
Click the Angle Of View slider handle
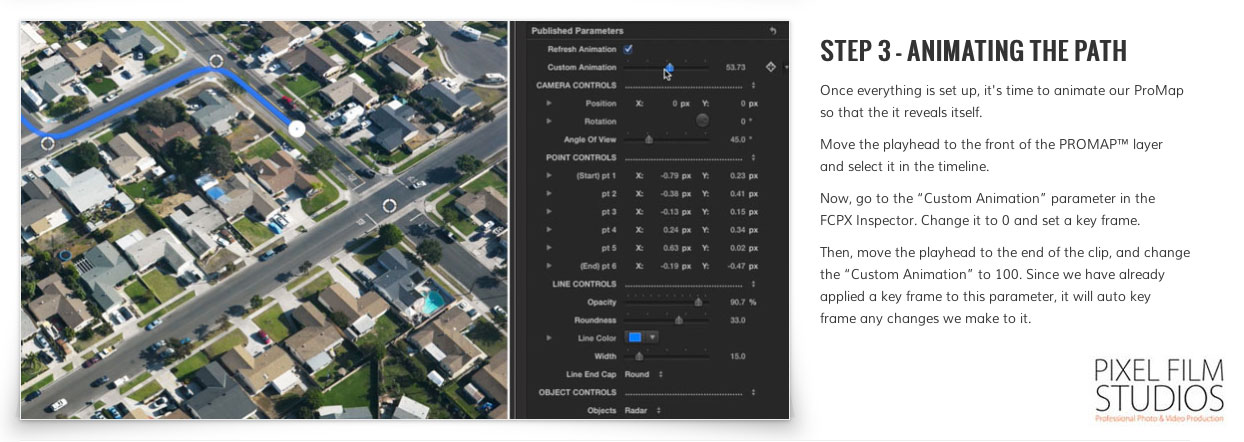pos(649,140)
